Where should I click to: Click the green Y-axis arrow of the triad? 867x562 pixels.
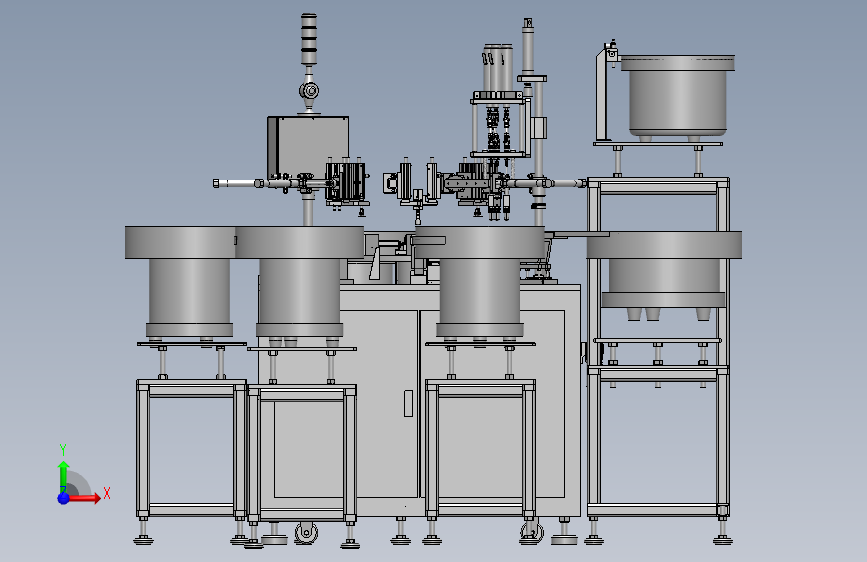[64, 476]
